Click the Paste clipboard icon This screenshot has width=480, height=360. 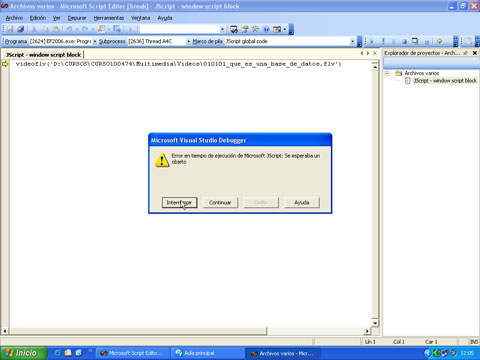[x=56, y=29]
